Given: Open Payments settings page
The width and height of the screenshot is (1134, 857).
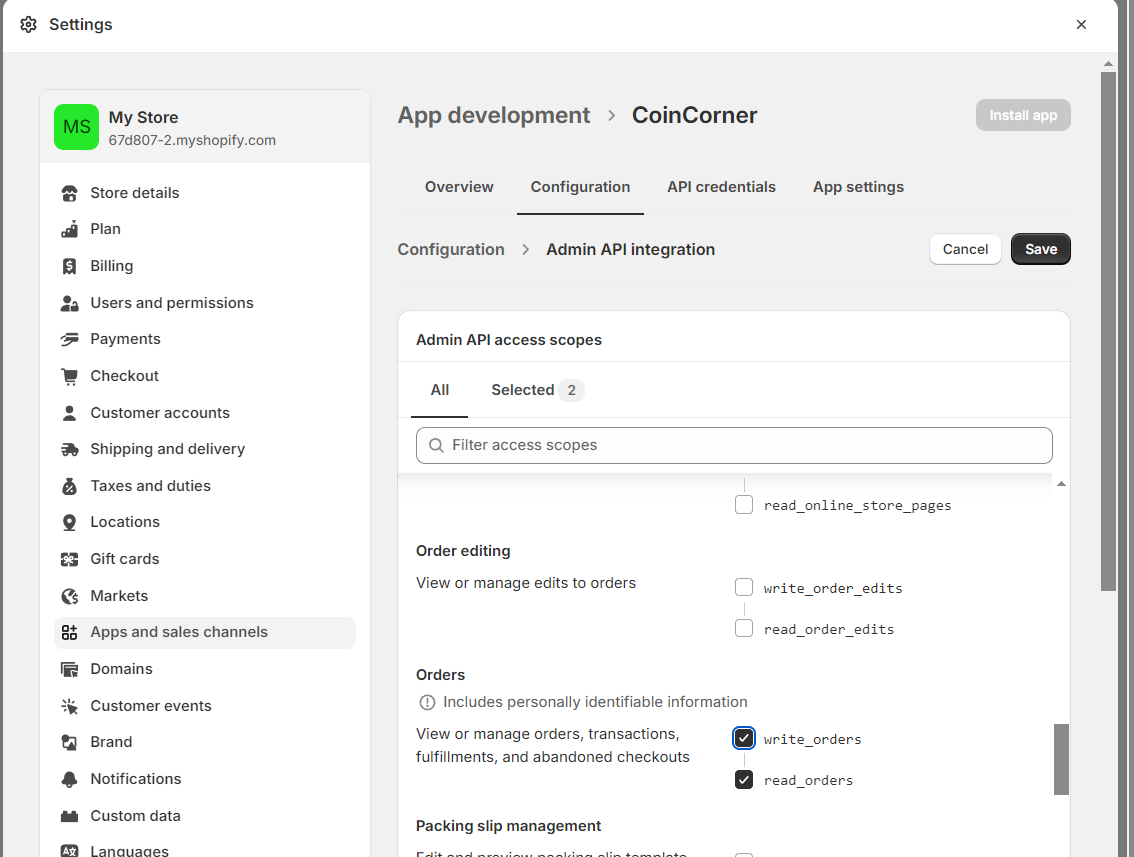Looking at the screenshot, I should coord(205,339).
